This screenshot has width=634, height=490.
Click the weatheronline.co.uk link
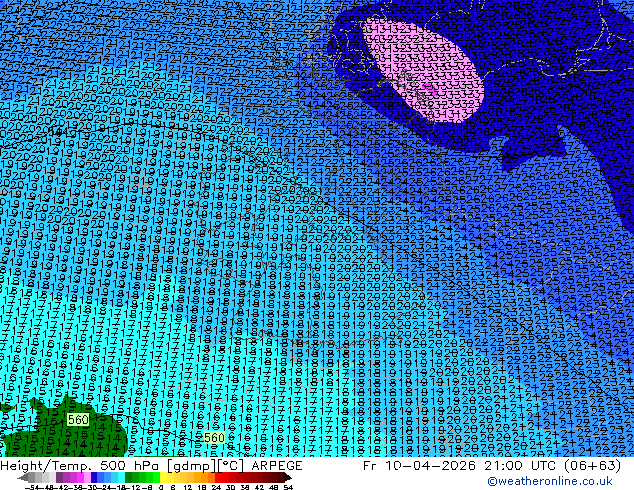(x=550, y=481)
